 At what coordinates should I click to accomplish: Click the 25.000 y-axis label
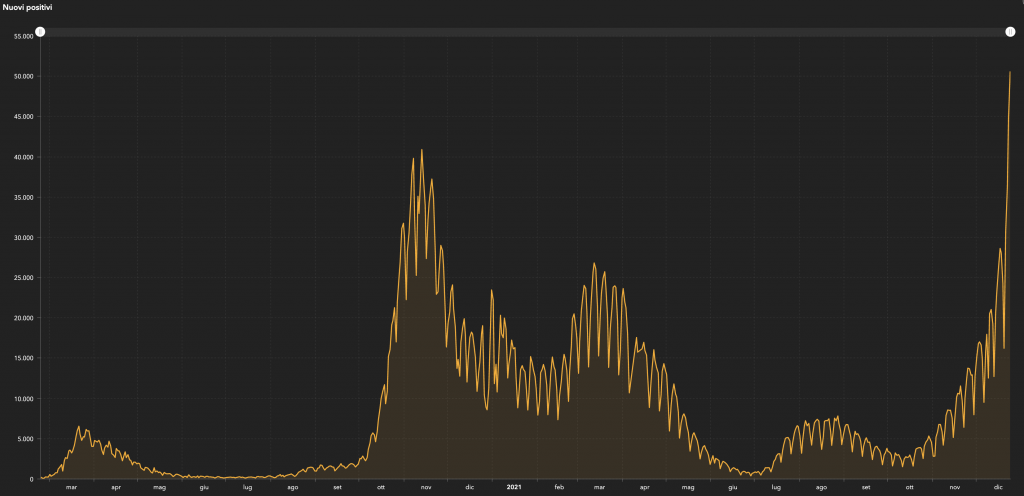23,278
